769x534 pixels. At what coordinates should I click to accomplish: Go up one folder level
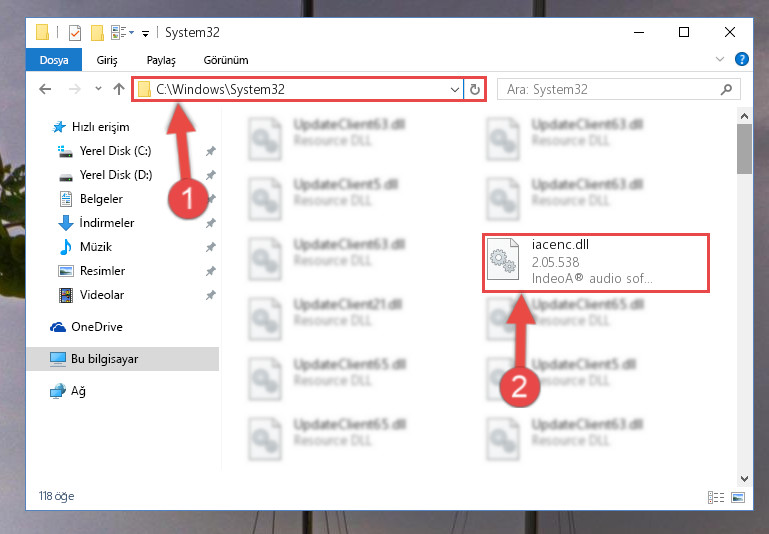tap(119, 89)
